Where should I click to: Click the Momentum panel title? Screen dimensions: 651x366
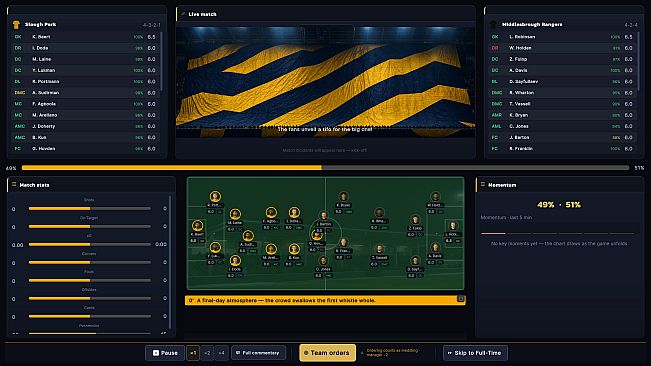click(x=502, y=185)
